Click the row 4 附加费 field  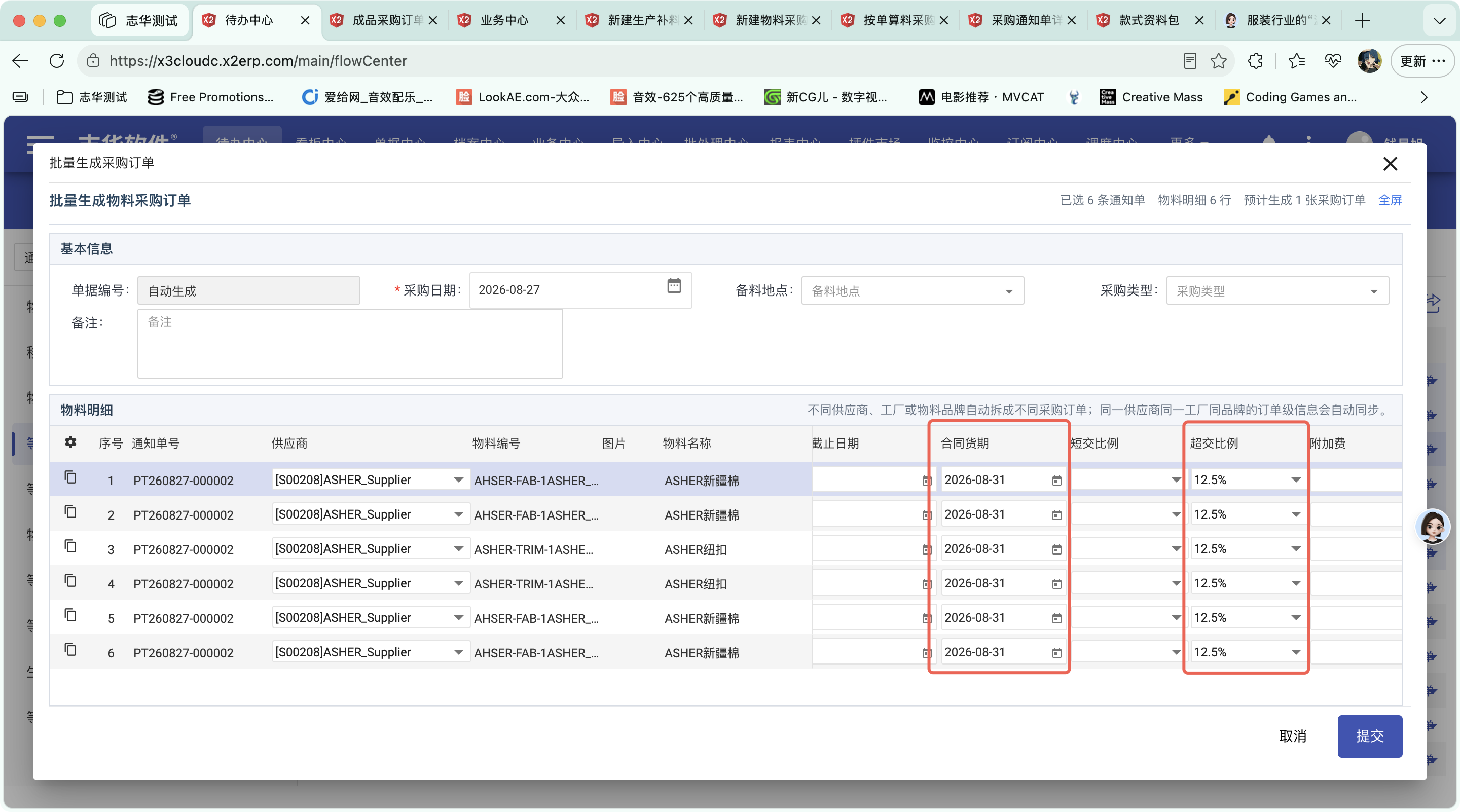(1356, 583)
